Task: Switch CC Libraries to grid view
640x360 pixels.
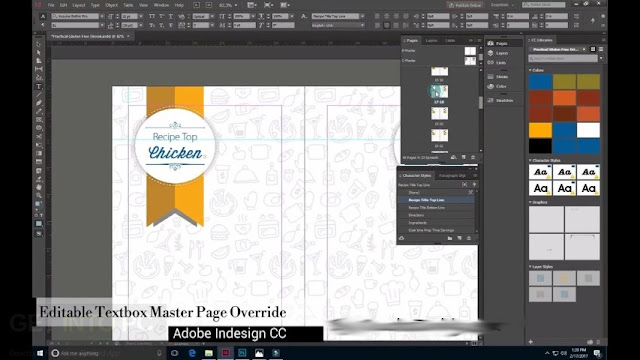Action: click(593, 49)
